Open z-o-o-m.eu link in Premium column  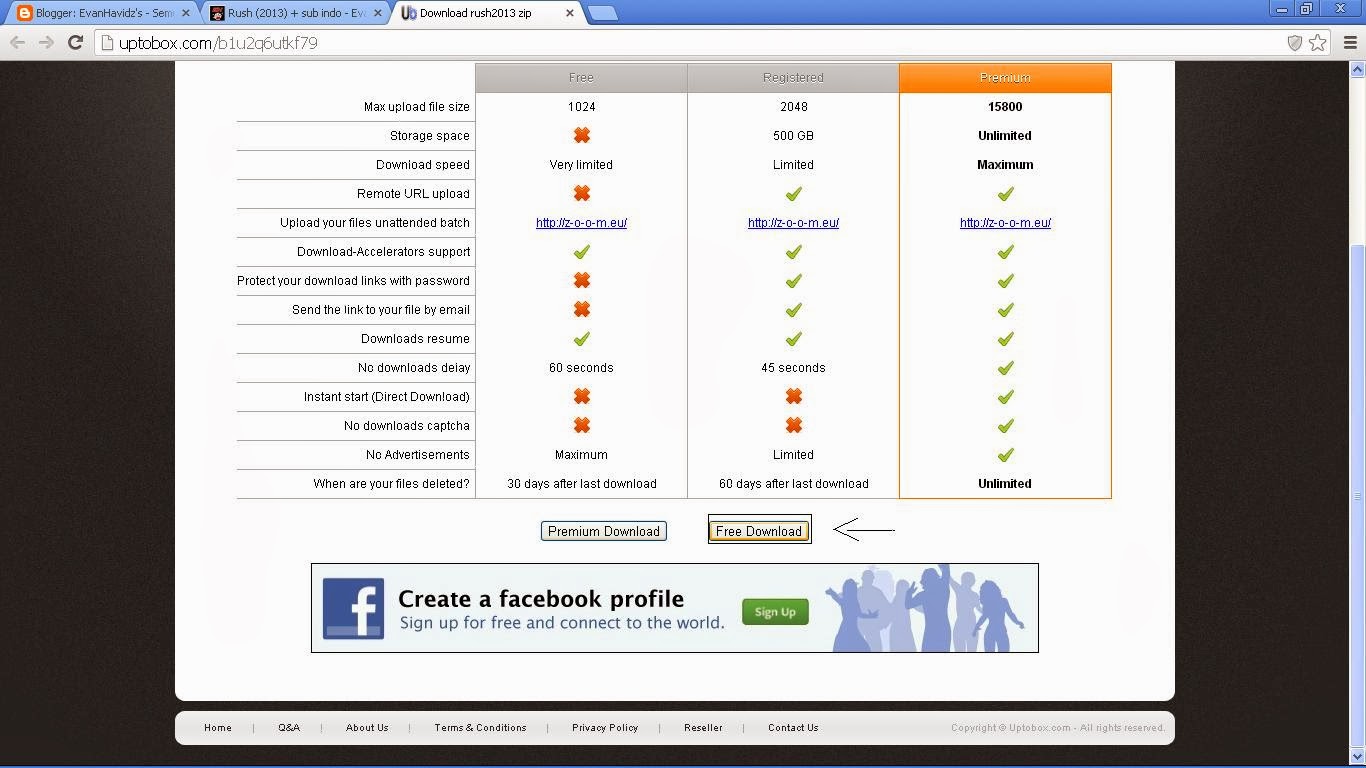pos(1005,223)
